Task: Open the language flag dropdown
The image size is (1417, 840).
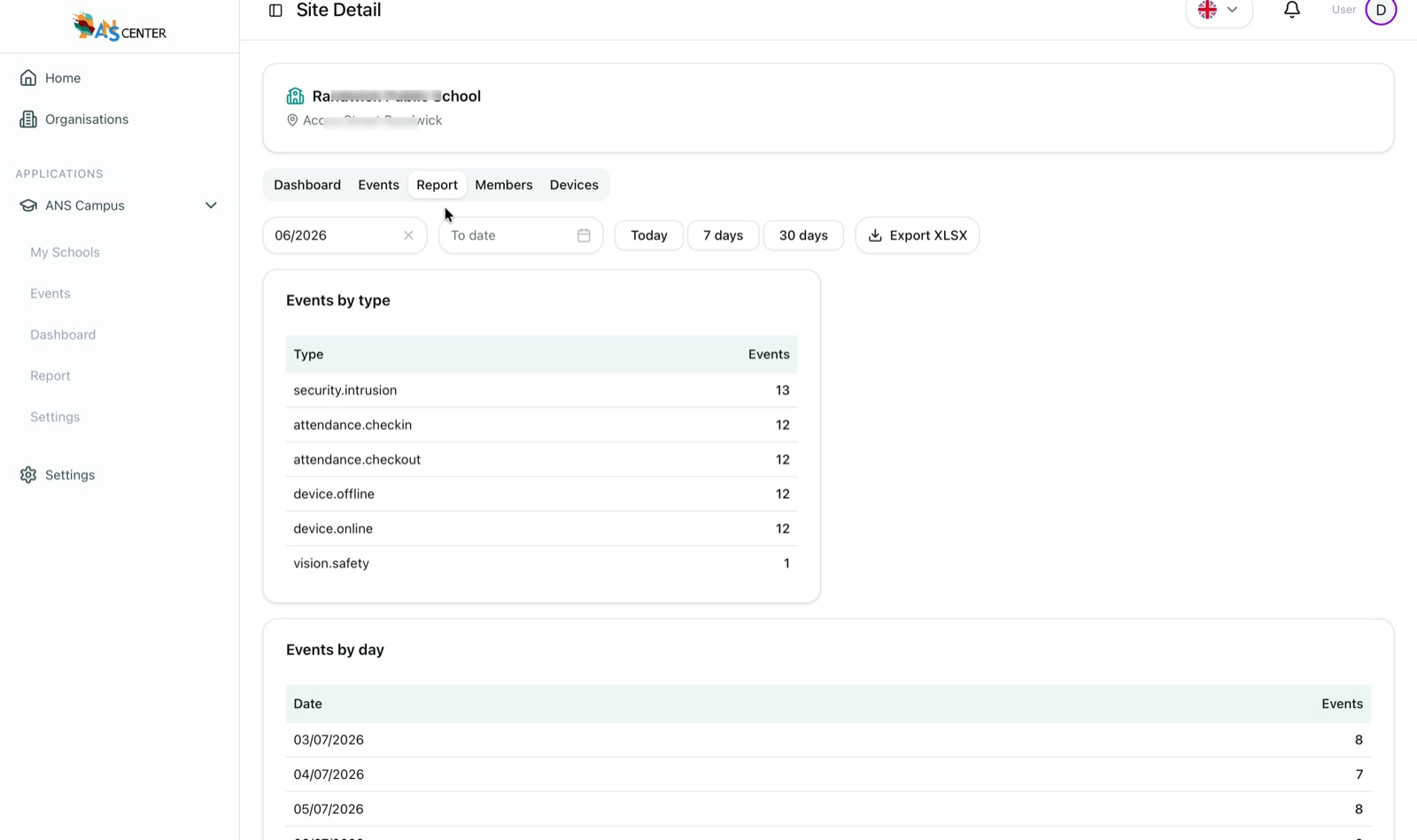Action: [x=1219, y=11]
